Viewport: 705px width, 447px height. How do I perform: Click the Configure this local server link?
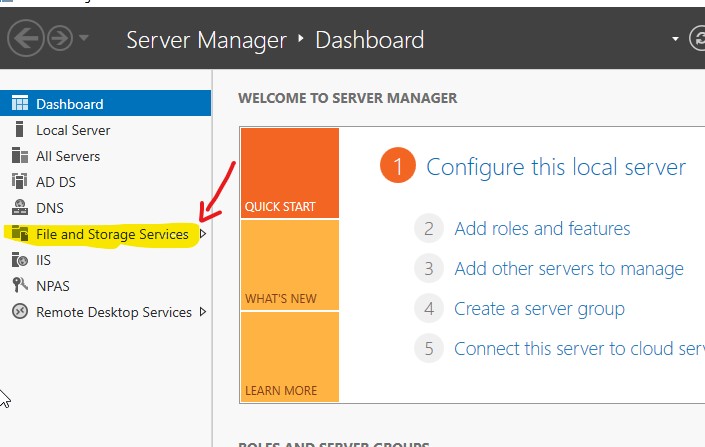[556, 167]
